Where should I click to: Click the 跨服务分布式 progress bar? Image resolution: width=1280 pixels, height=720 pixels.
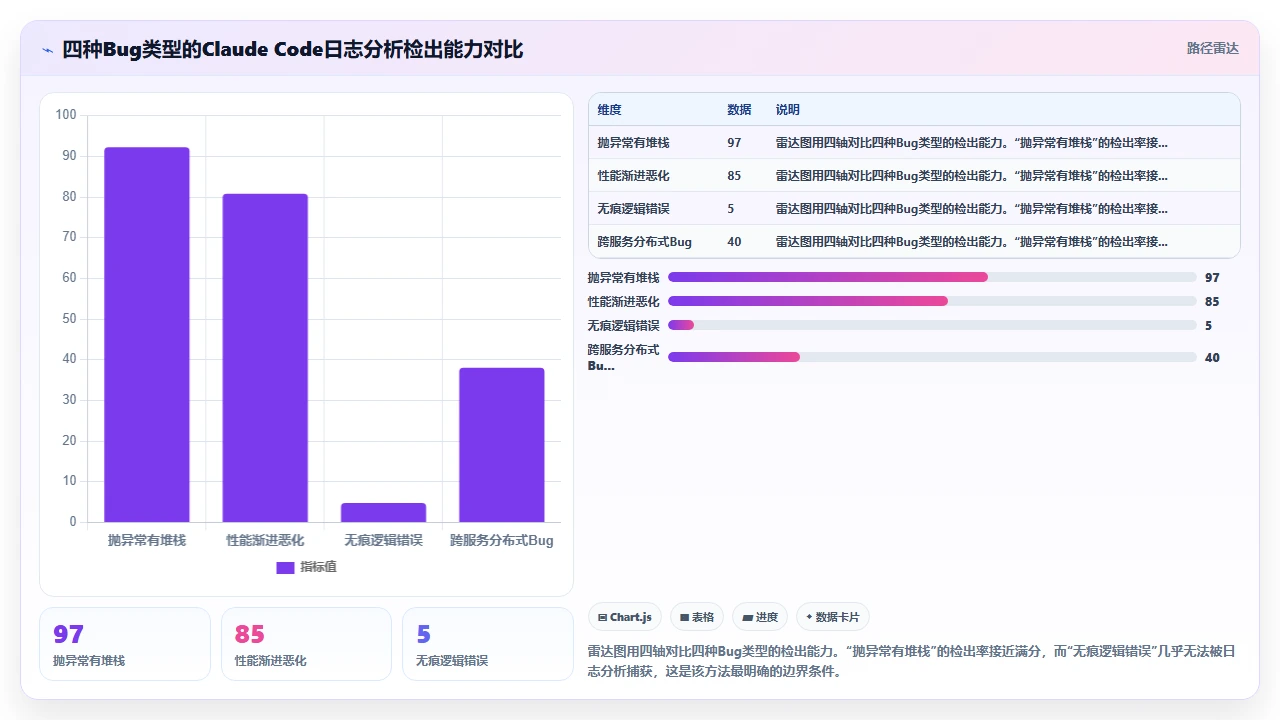coord(932,357)
